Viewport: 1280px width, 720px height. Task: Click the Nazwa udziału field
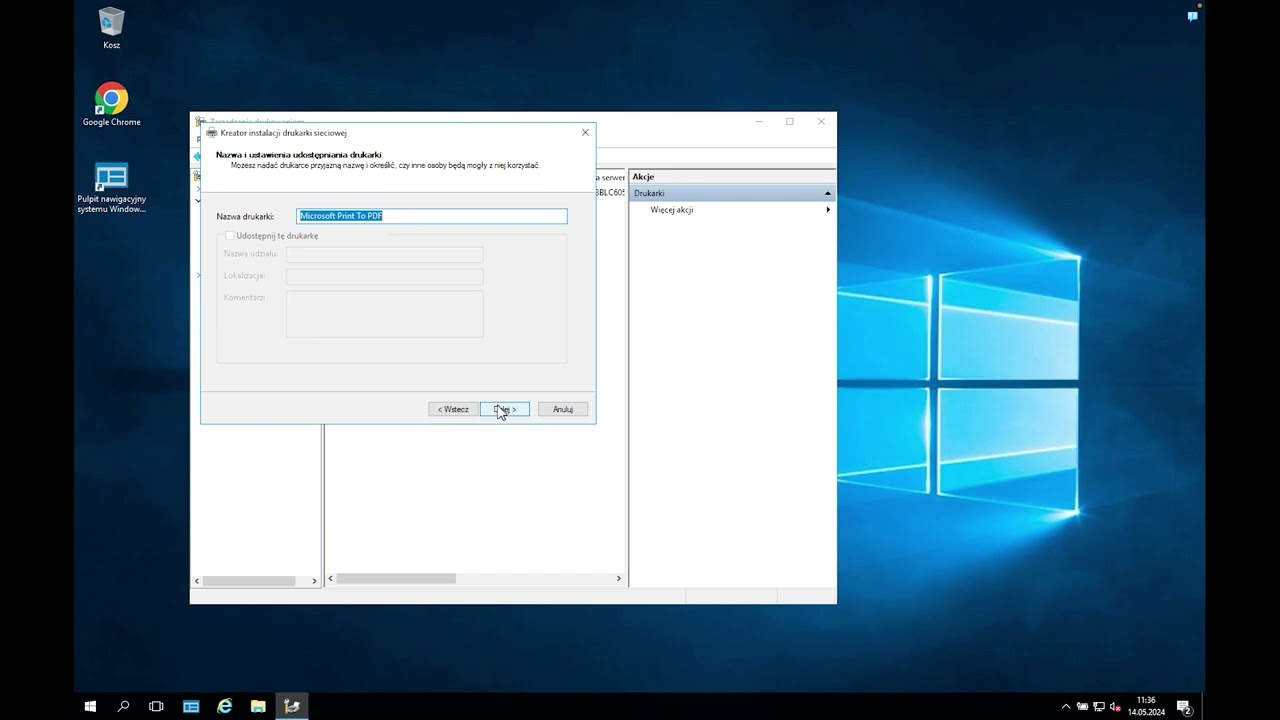click(385, 254)
